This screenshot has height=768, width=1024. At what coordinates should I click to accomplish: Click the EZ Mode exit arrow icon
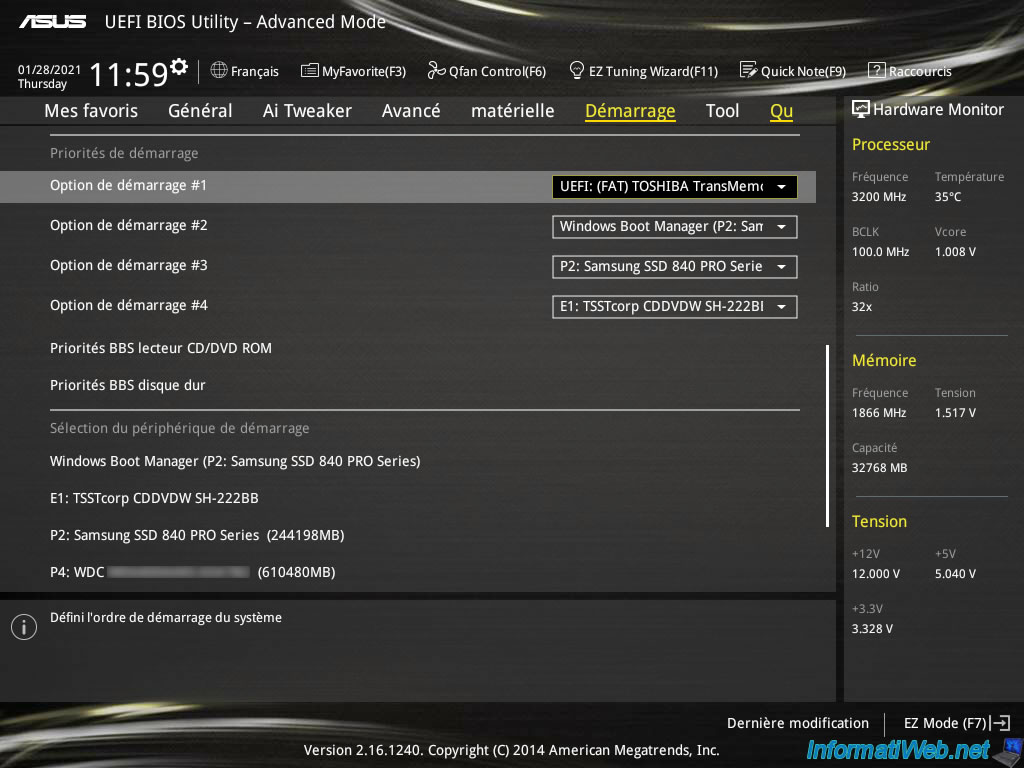click(1001, 722)
